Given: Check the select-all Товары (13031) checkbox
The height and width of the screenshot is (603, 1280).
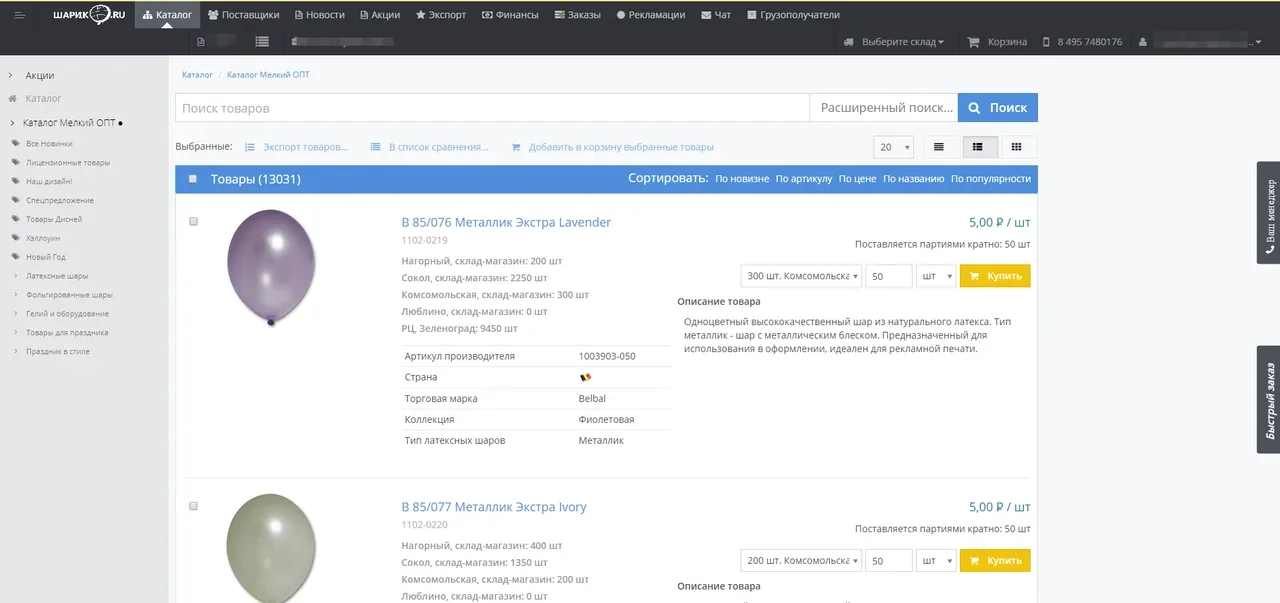Looking at the screenshot, I should [x=193, y=179].
